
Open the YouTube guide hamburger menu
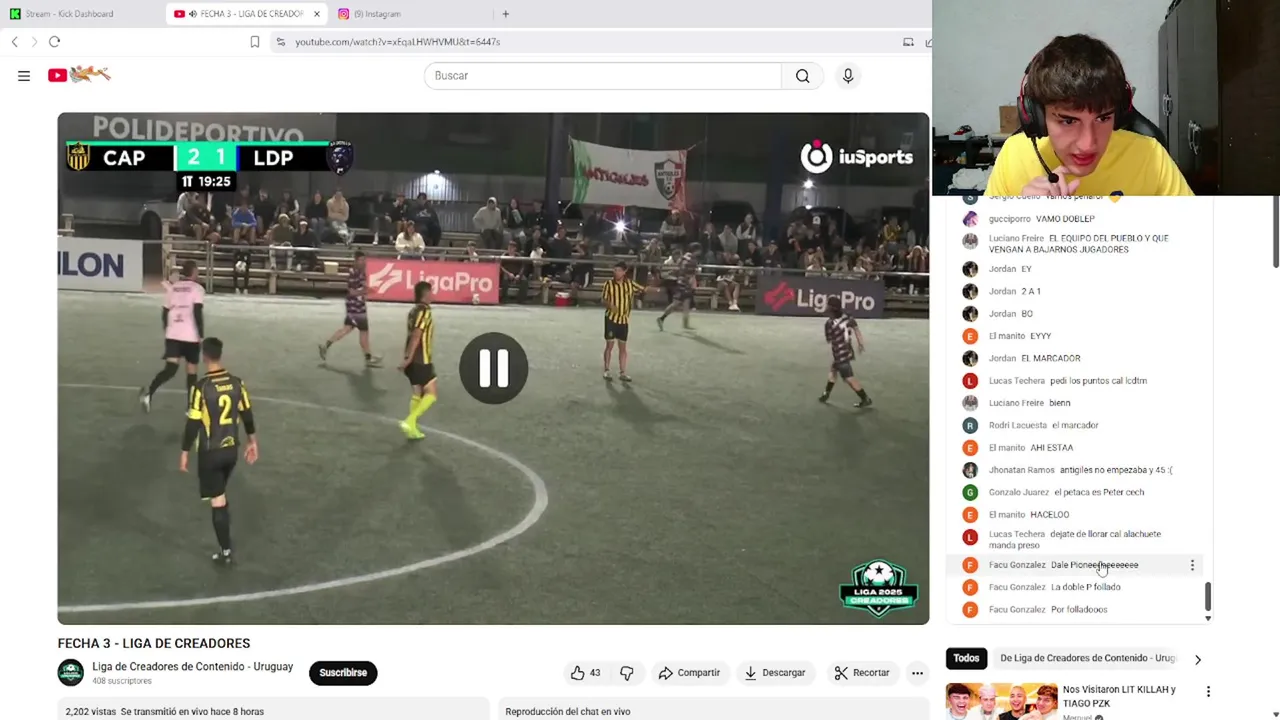pos(24,76)
